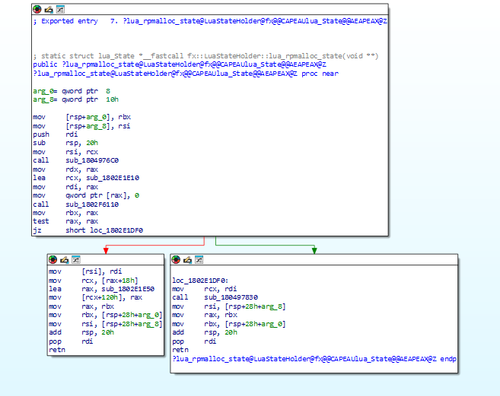
Task: Click the color icon of the [rsi], rdi block
Action: click(x=53, y=259)
